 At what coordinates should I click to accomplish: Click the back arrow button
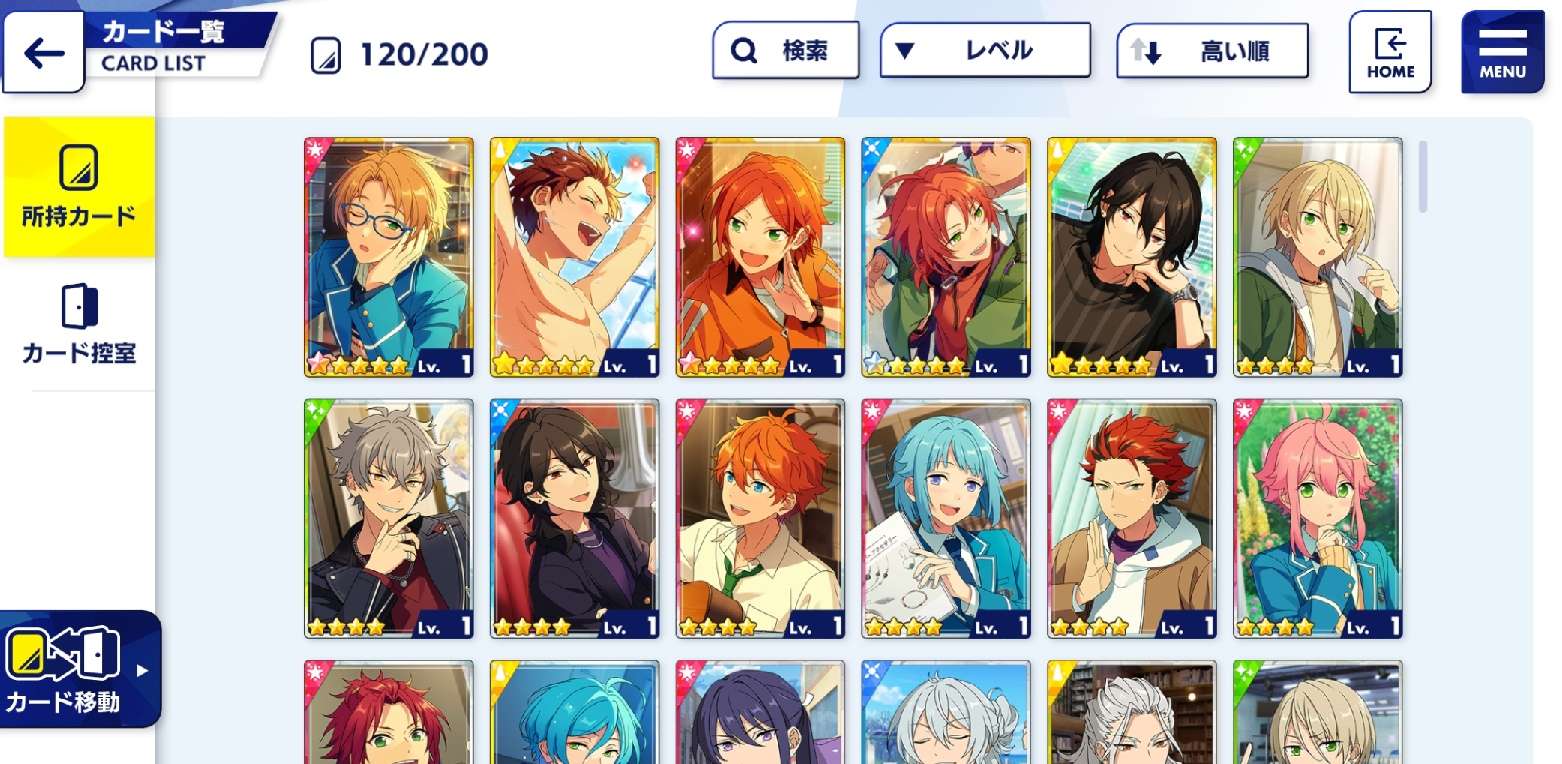[43, 53]
